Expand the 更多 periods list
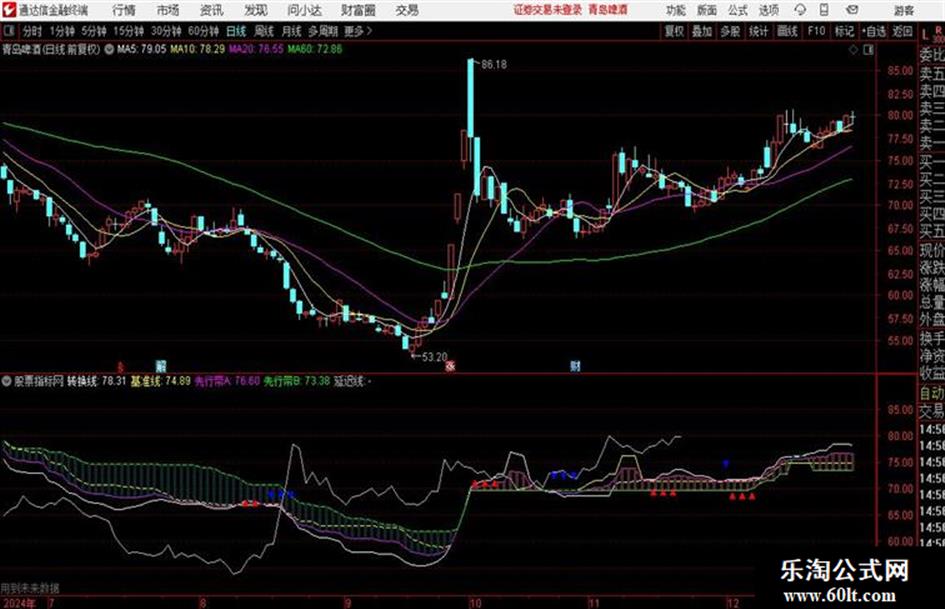 pyautogui.click(x=357, y=31)
